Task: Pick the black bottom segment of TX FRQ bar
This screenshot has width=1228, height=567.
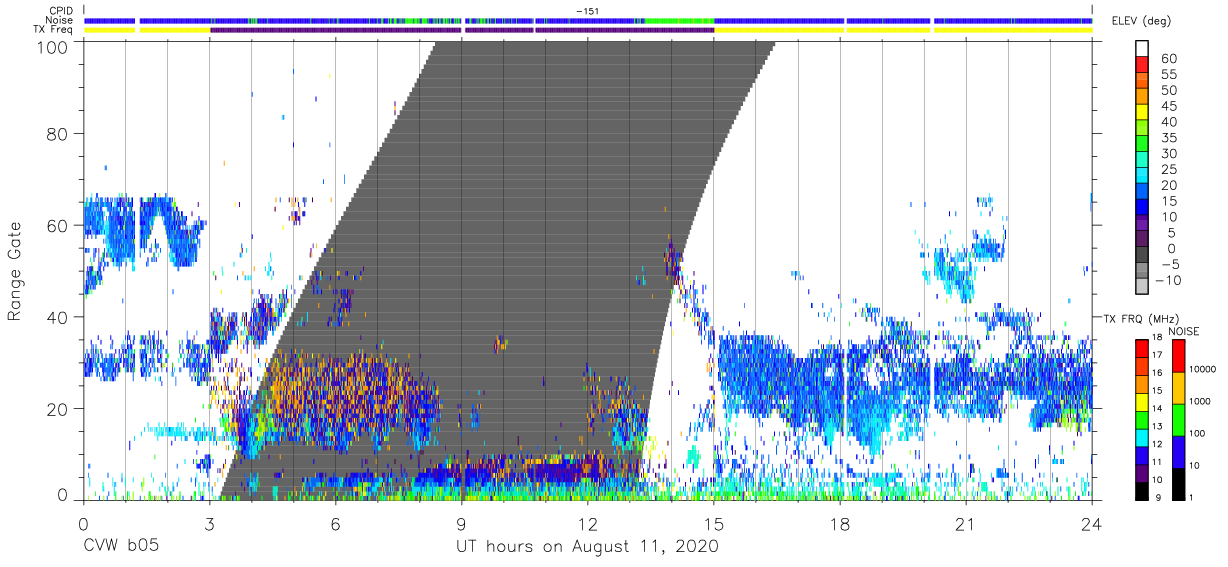Action: [x=1142, y=491]
